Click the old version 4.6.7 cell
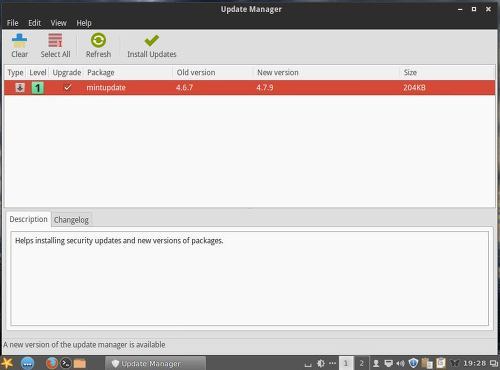 (184, 88)
